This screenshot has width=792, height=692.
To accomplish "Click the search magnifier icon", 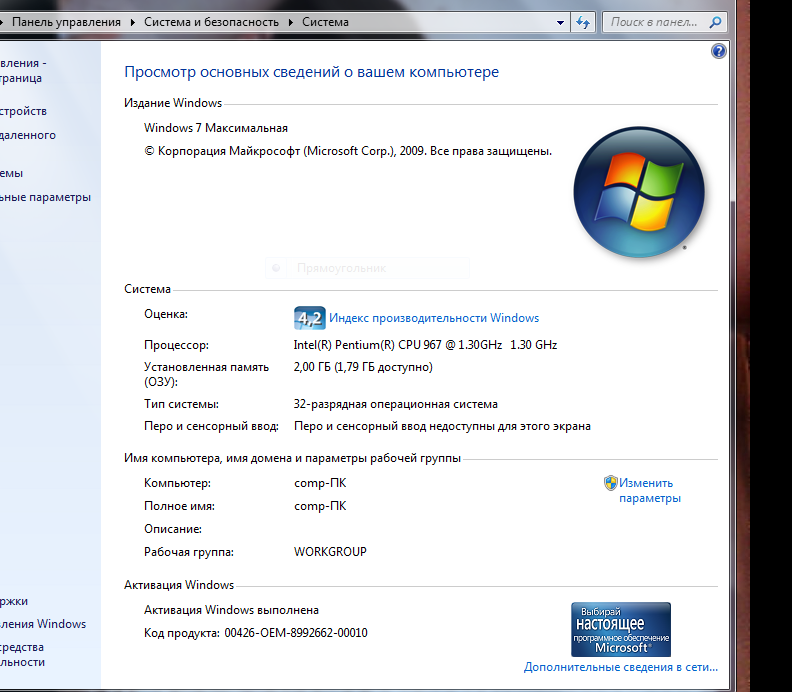I will 715,22.
